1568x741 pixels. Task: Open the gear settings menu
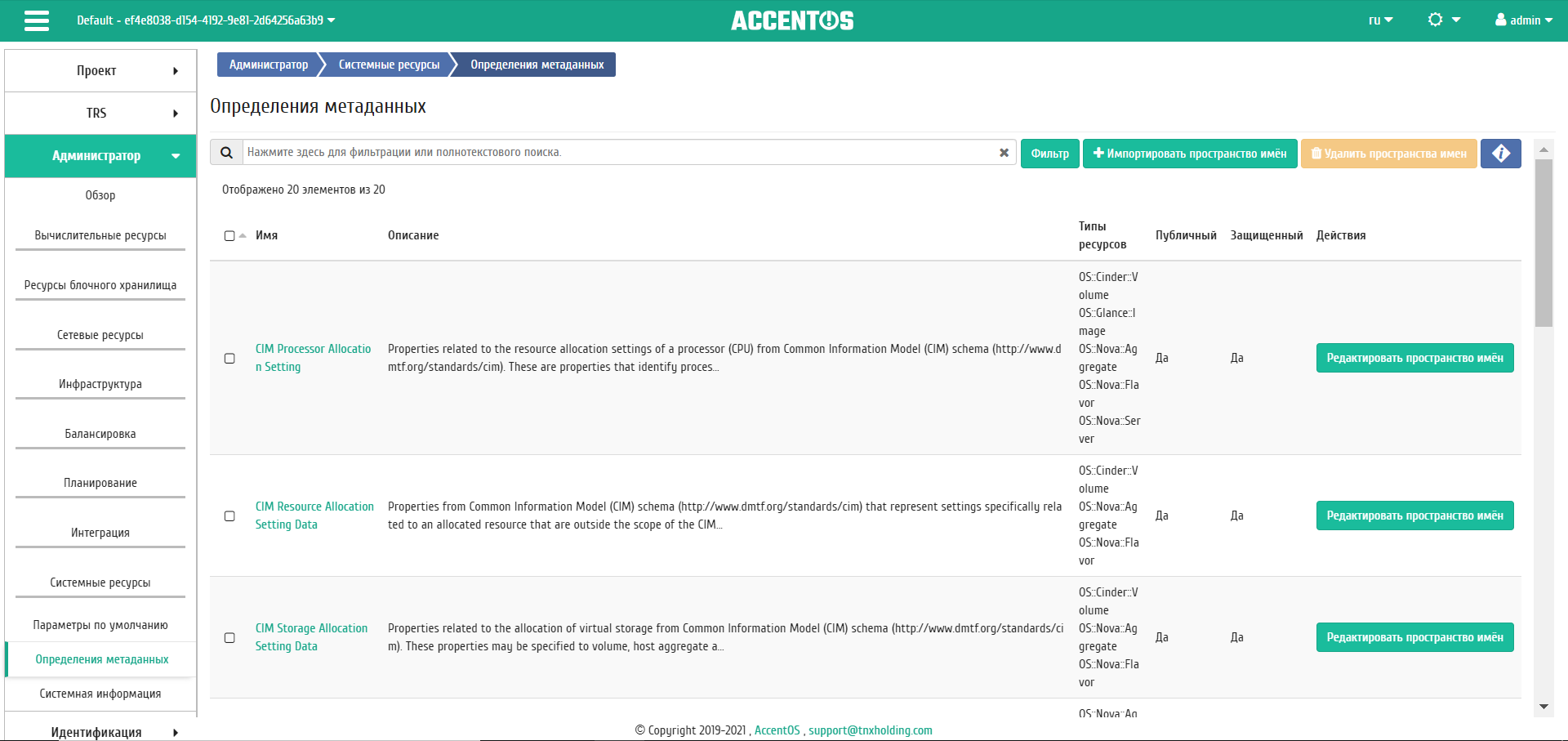[1443, 20]
